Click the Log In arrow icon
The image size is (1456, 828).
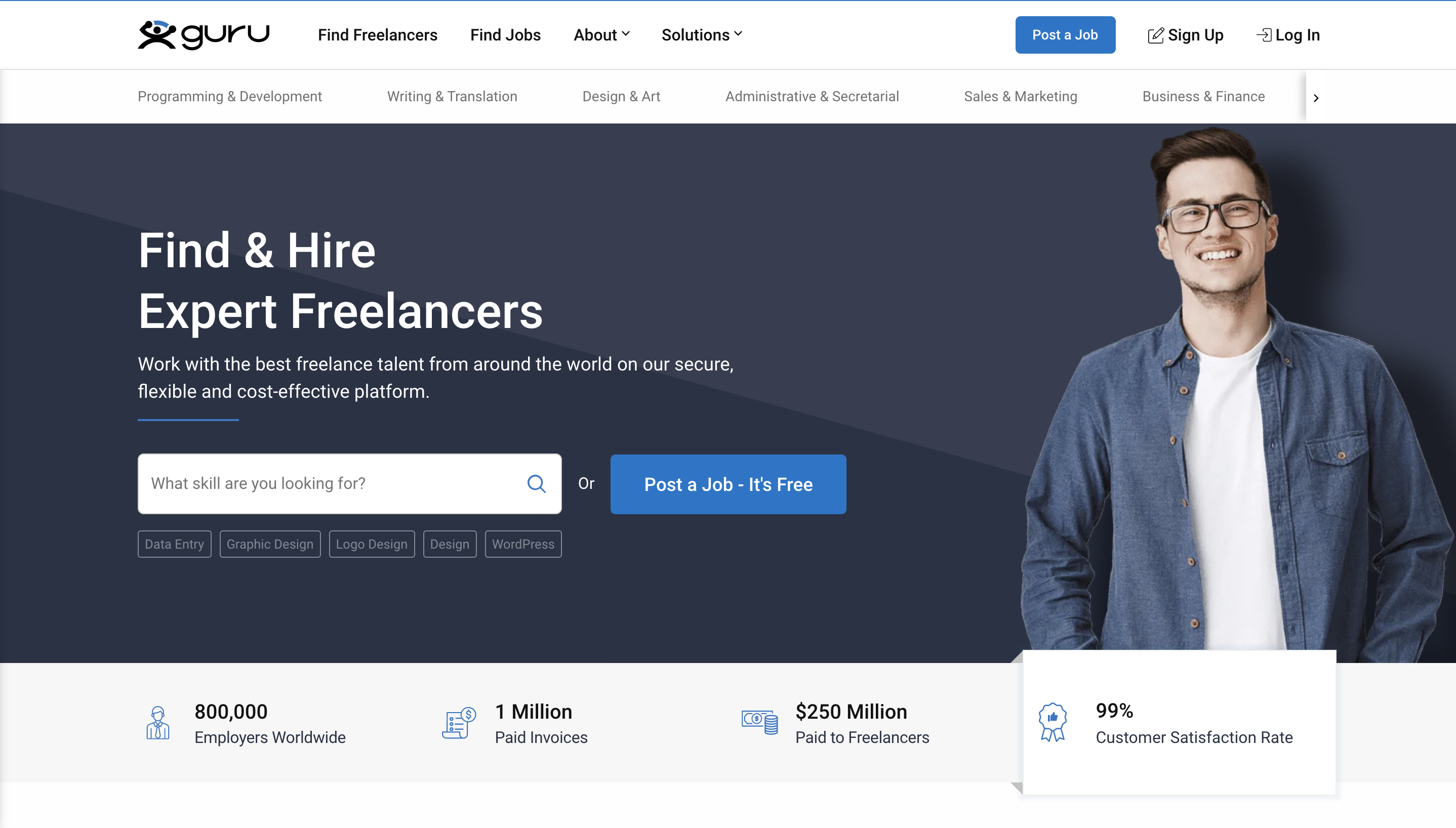pyautogui.click(x=1263, y=35)
